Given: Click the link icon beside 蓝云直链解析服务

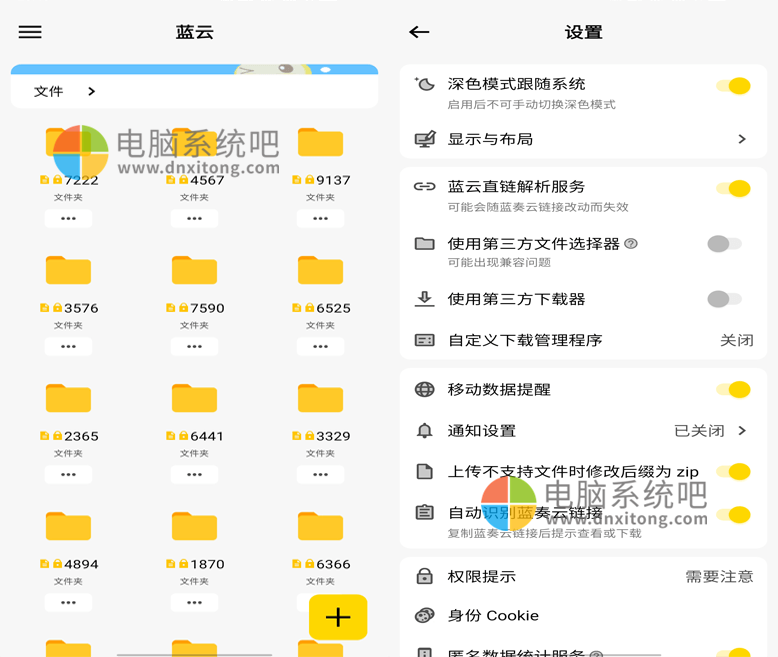Looking at the screenshot, I should [x=425, y=187].
